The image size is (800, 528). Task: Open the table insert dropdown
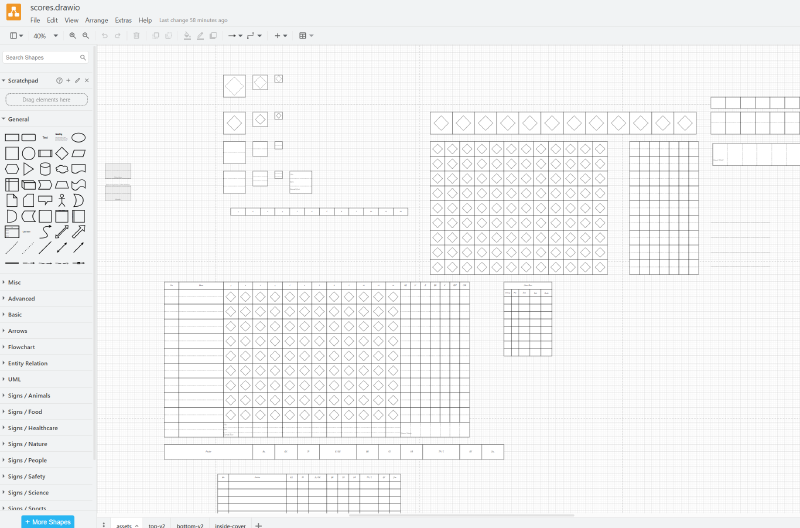306,36
